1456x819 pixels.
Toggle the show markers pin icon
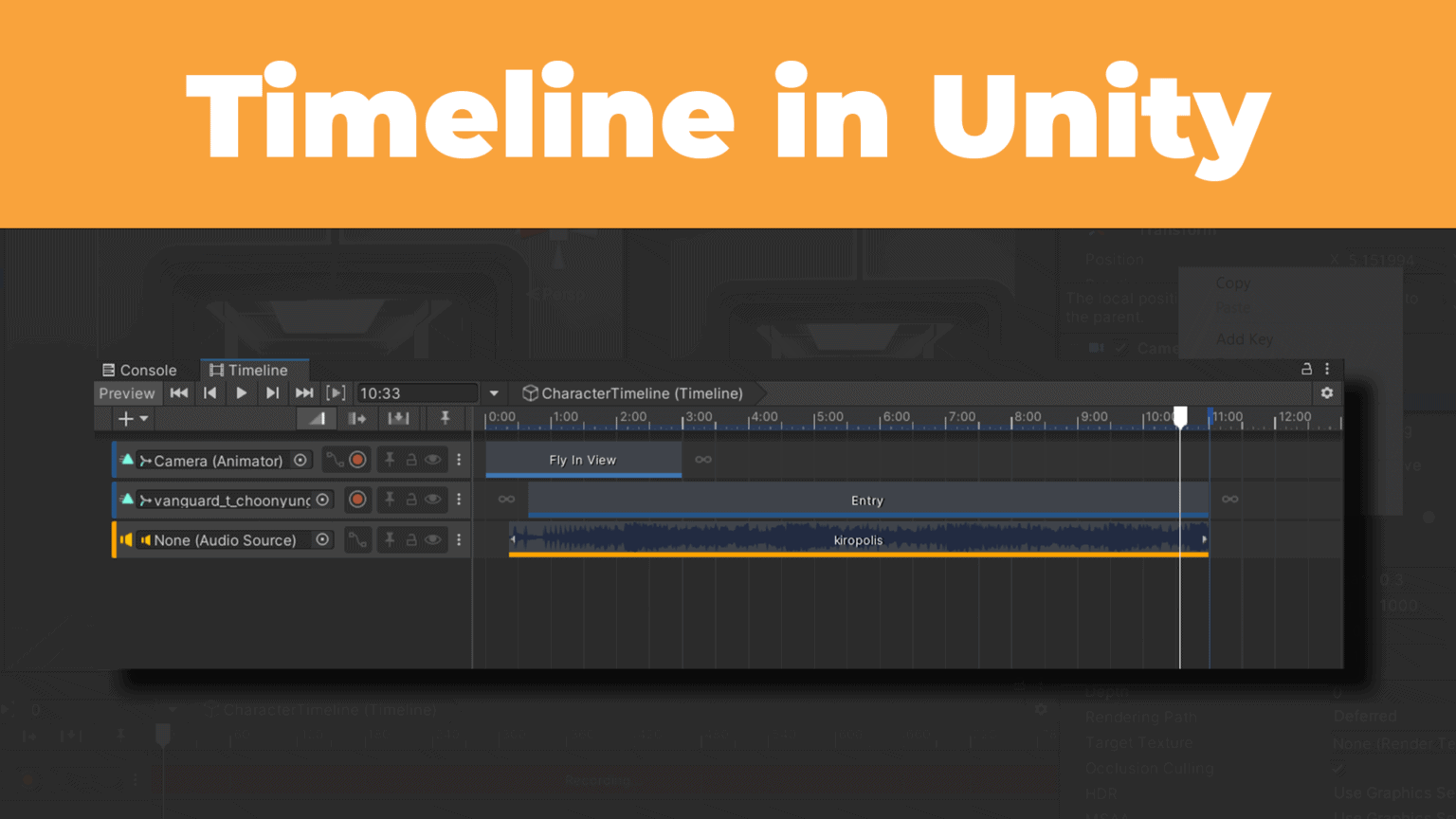tap(445, 418)
